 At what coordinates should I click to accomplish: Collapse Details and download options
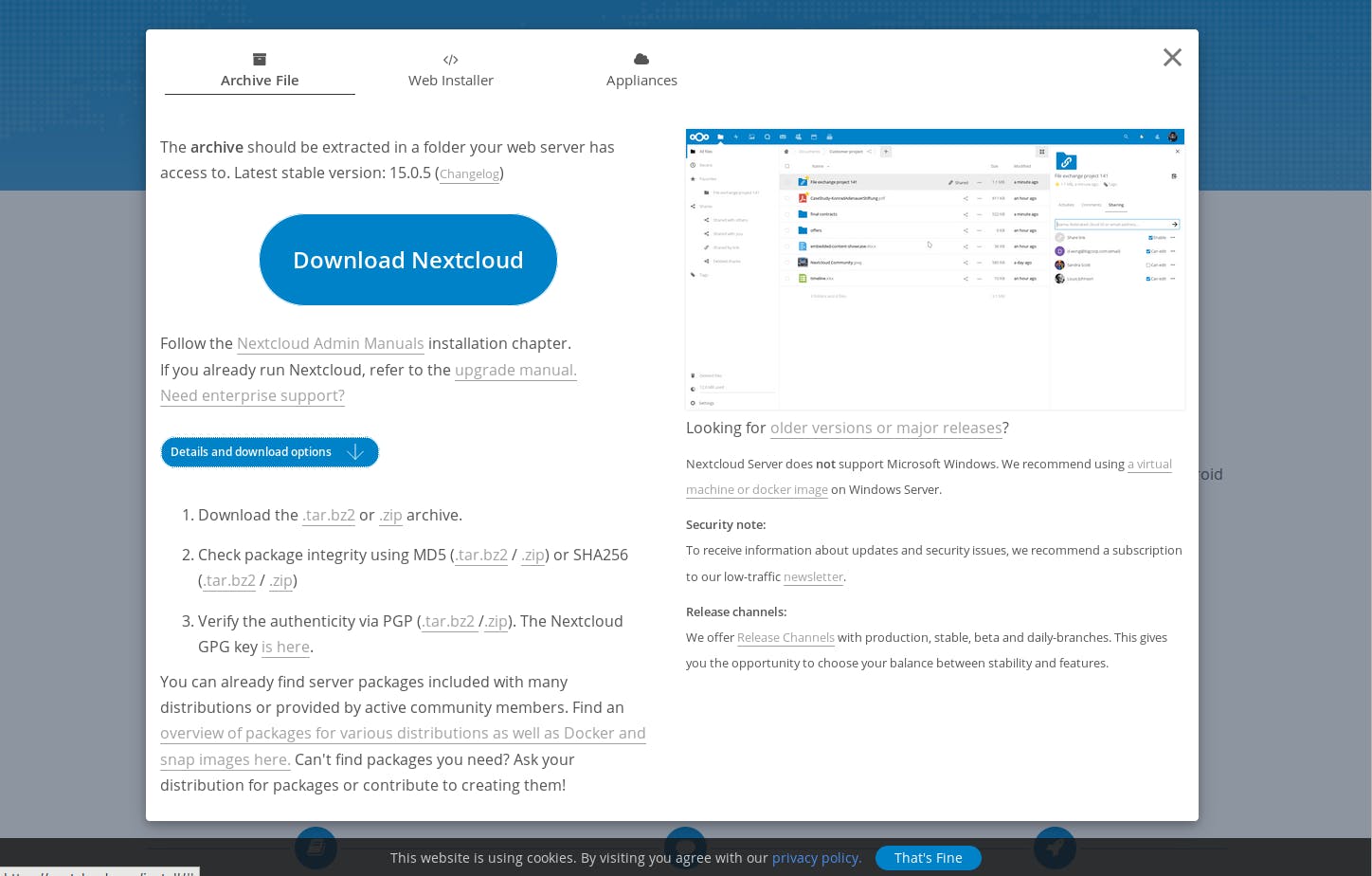click(270, 452)
